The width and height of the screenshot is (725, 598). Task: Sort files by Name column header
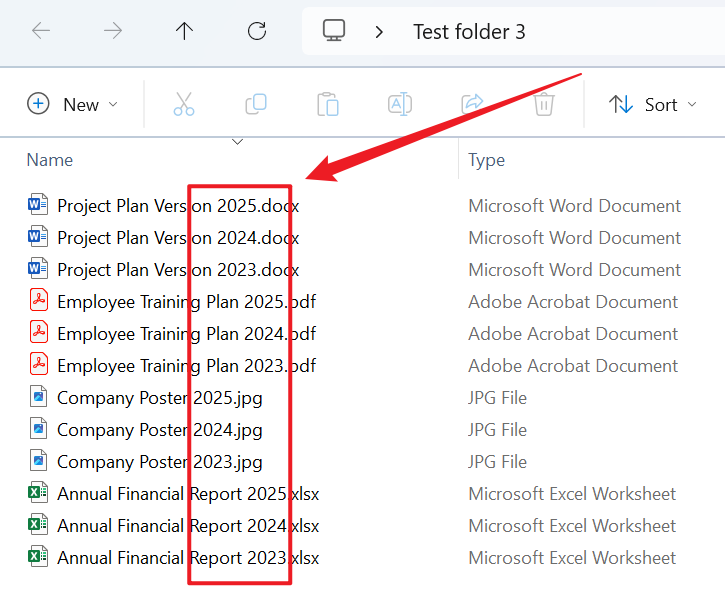point(50,160)
